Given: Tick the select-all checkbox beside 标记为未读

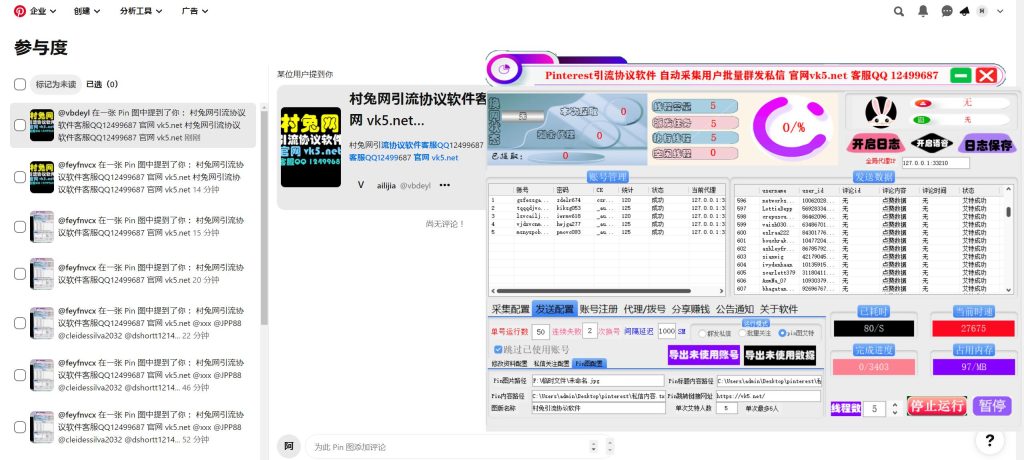Looking at the screenshot, I should click(20, 84).
